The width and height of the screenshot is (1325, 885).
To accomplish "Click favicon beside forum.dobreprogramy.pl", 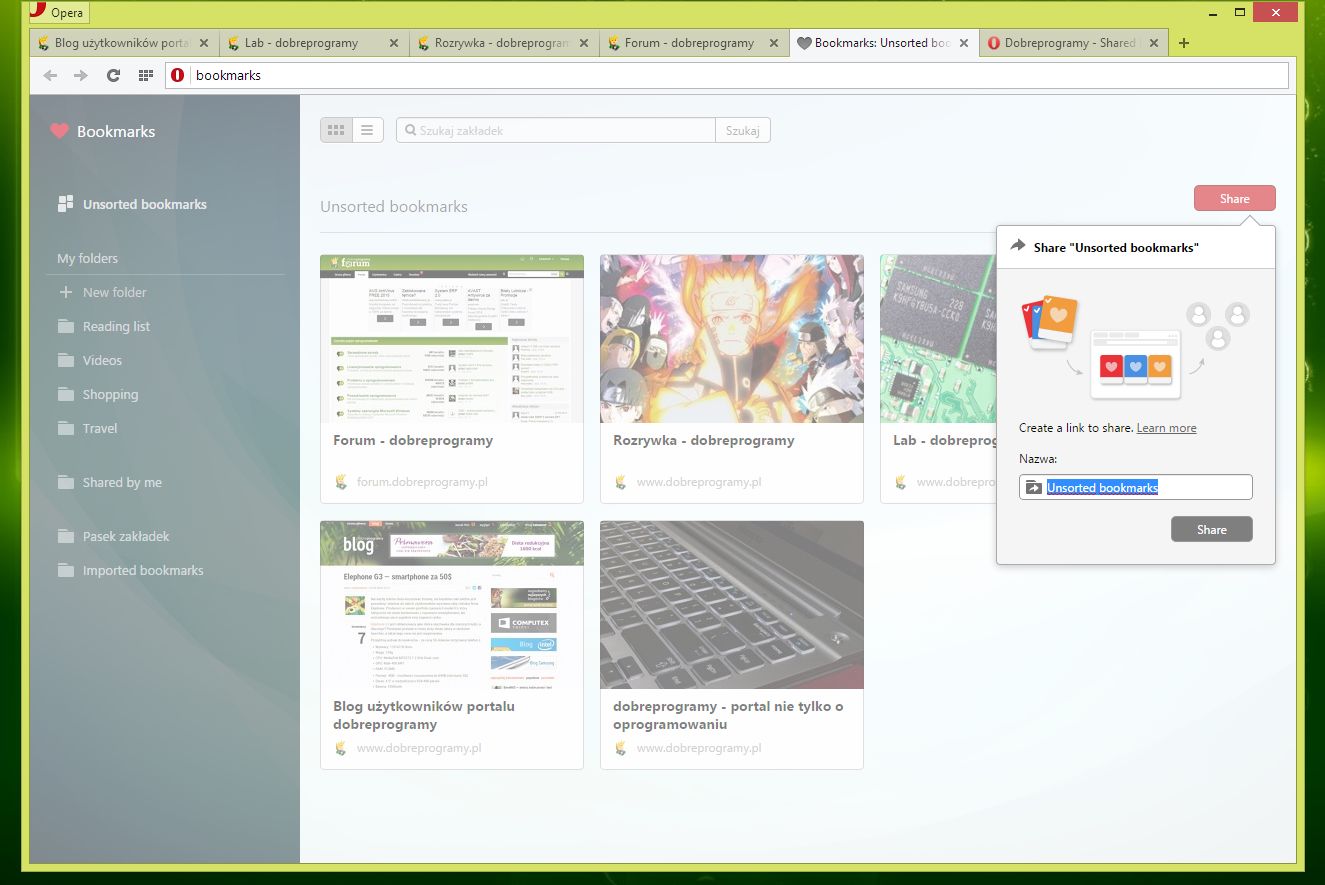I will [x=340, y=482].
